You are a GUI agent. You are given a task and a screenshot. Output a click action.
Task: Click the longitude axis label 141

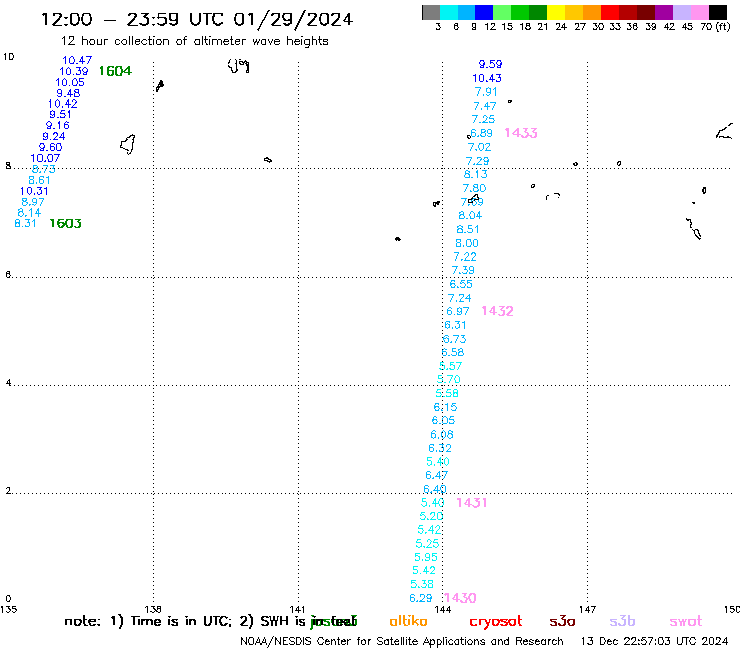297,609
